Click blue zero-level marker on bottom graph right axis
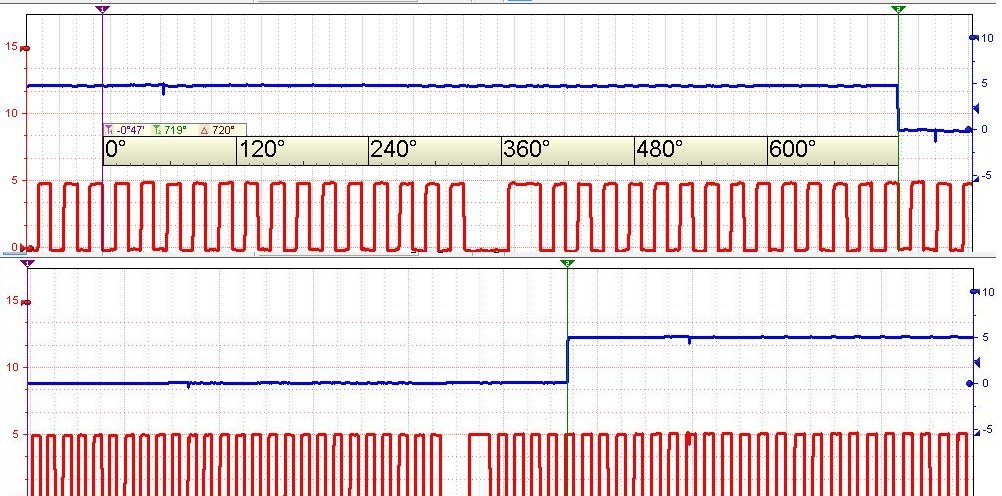Viewport: 1002px width, 496px height. coord(971,383)
